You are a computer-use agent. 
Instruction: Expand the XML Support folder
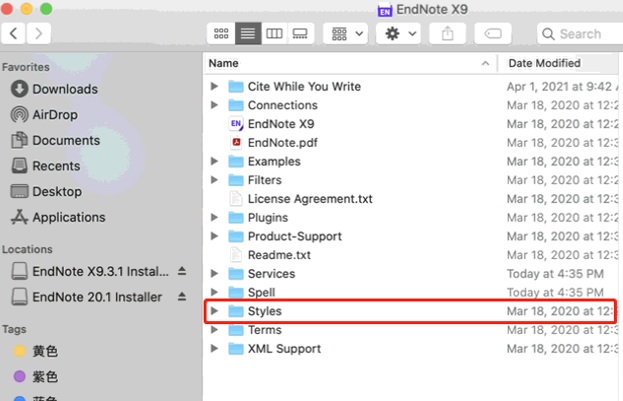(214, 349)
